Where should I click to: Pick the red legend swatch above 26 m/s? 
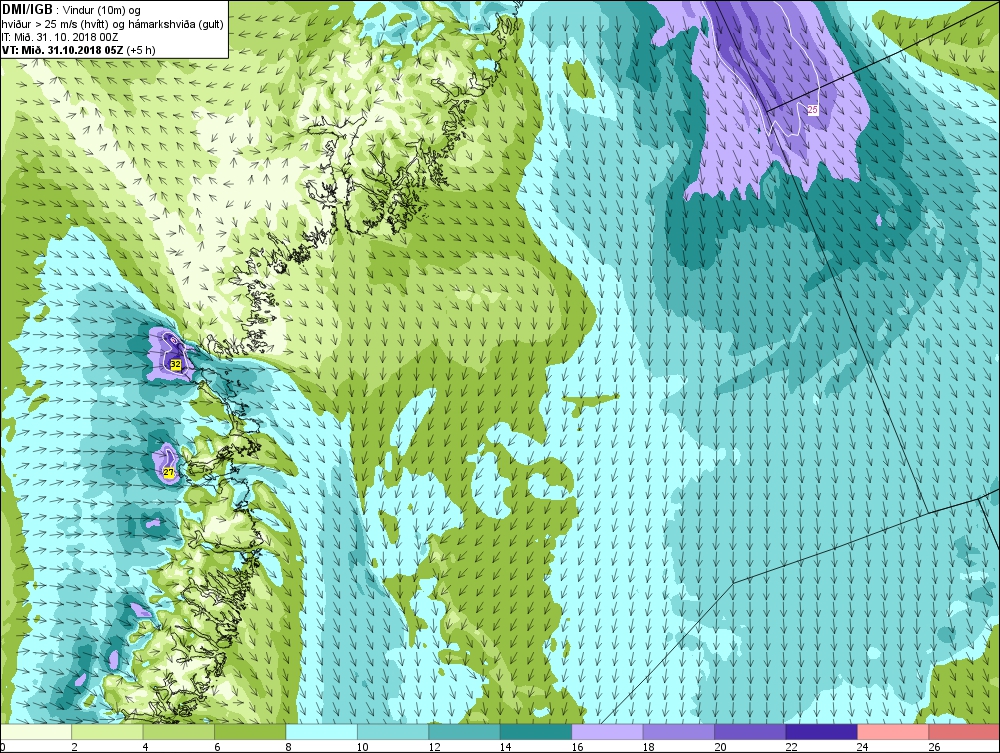(964, 731)
